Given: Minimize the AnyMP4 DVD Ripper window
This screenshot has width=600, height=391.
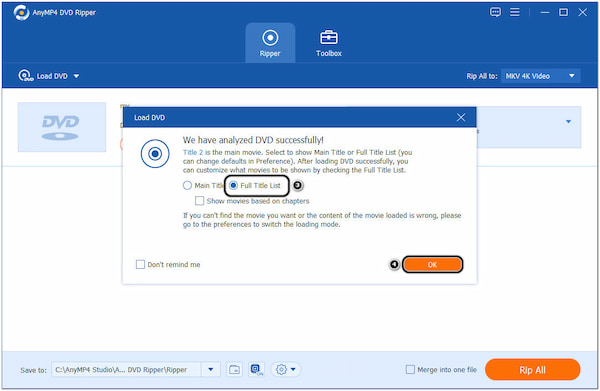Looking at the screenshot, I should pos(545,12).
